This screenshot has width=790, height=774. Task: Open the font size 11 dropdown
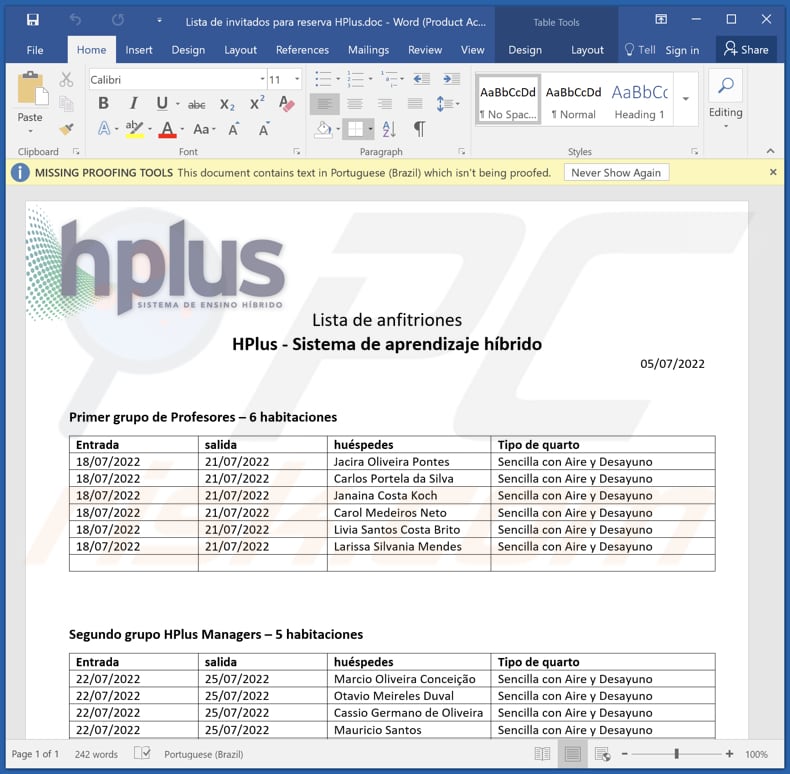pos(297,80)
